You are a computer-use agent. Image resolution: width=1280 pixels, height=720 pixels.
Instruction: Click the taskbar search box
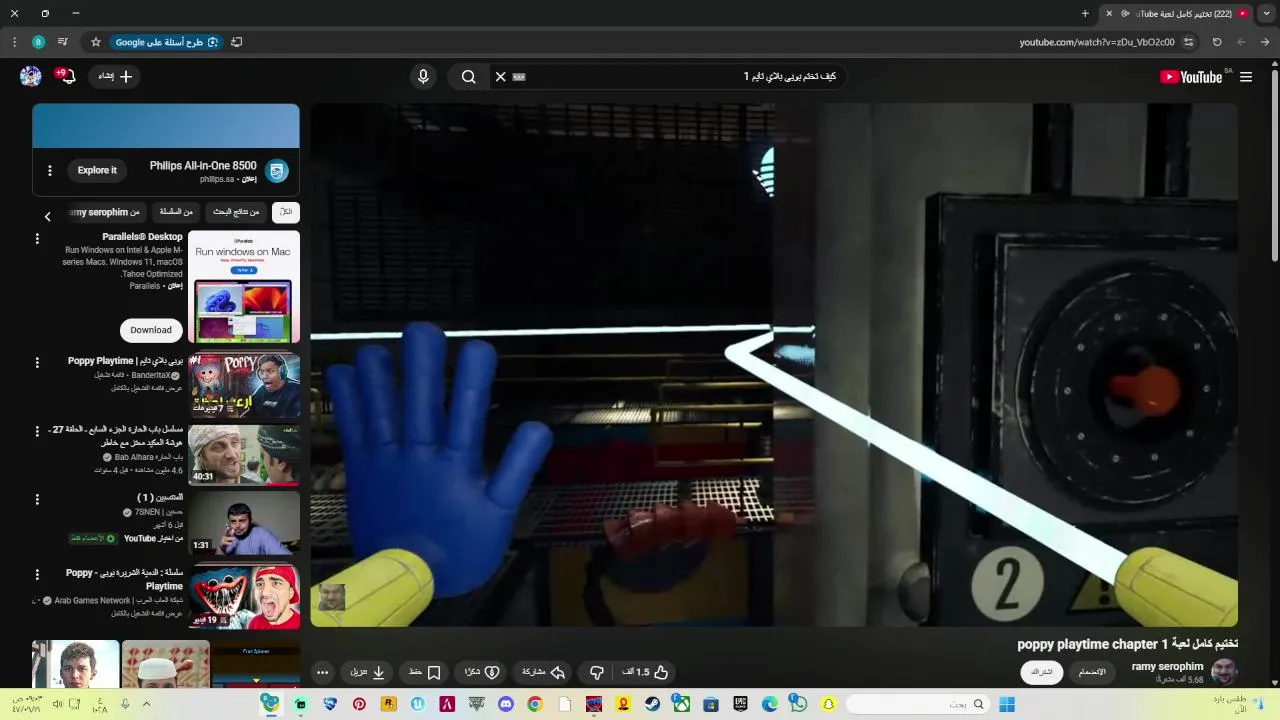pyautogui.click(x=918, y=704)
